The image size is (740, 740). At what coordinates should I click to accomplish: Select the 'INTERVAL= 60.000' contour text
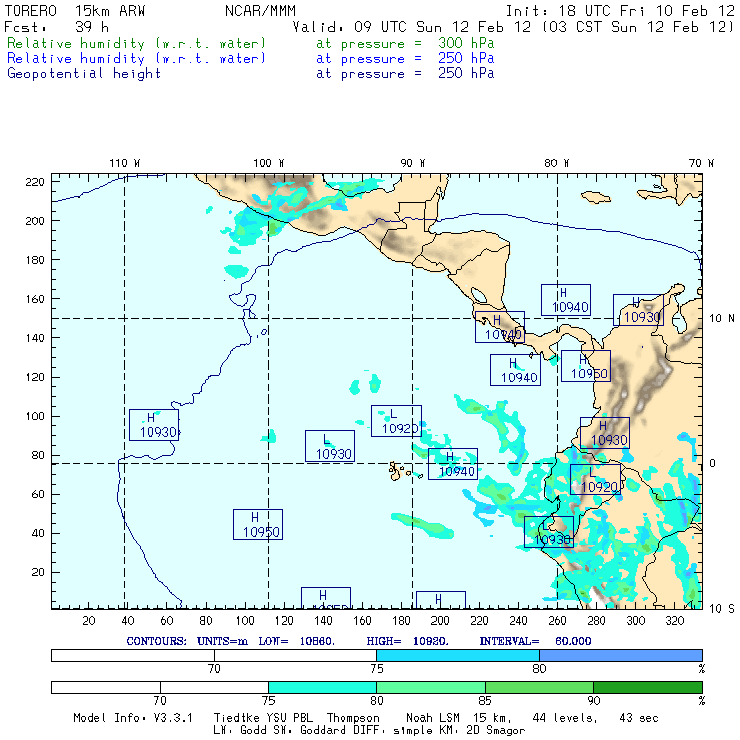535,641
